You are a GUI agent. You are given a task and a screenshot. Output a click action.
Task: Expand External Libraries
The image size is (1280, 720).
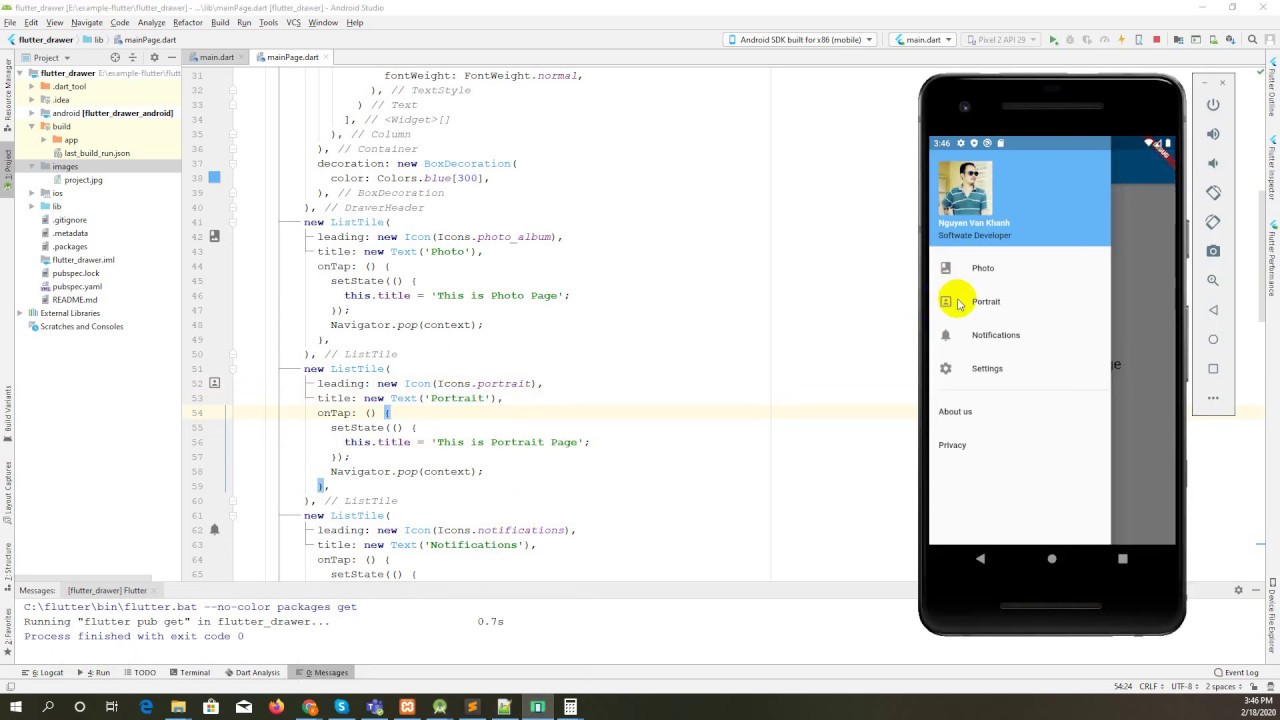coord(20,313)
